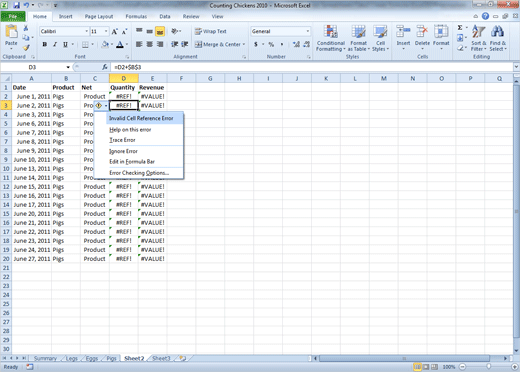520x372 pixels.
Task: Click the Format Painter brush icon
Action: (26, 48)
